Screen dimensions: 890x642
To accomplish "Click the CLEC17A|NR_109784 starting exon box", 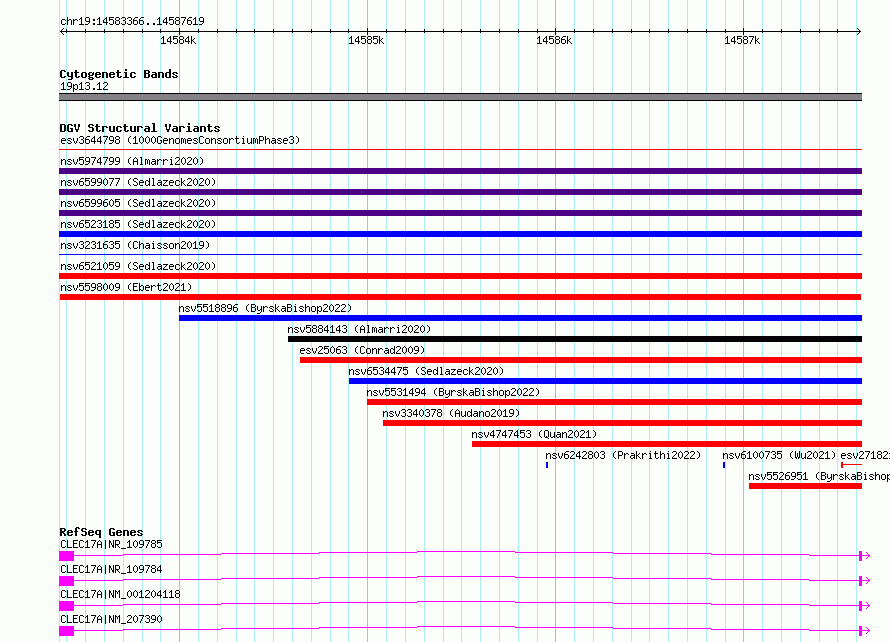I will pos(66,581).
